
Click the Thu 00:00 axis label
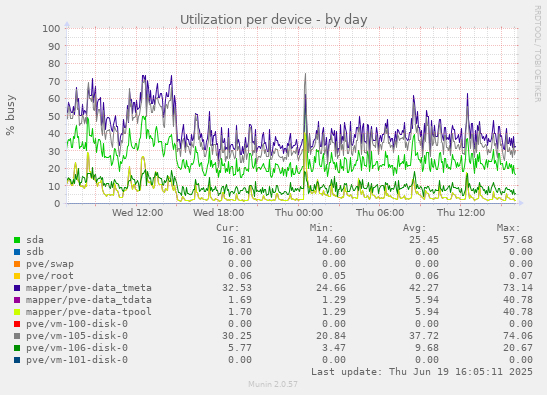[299, 213]
